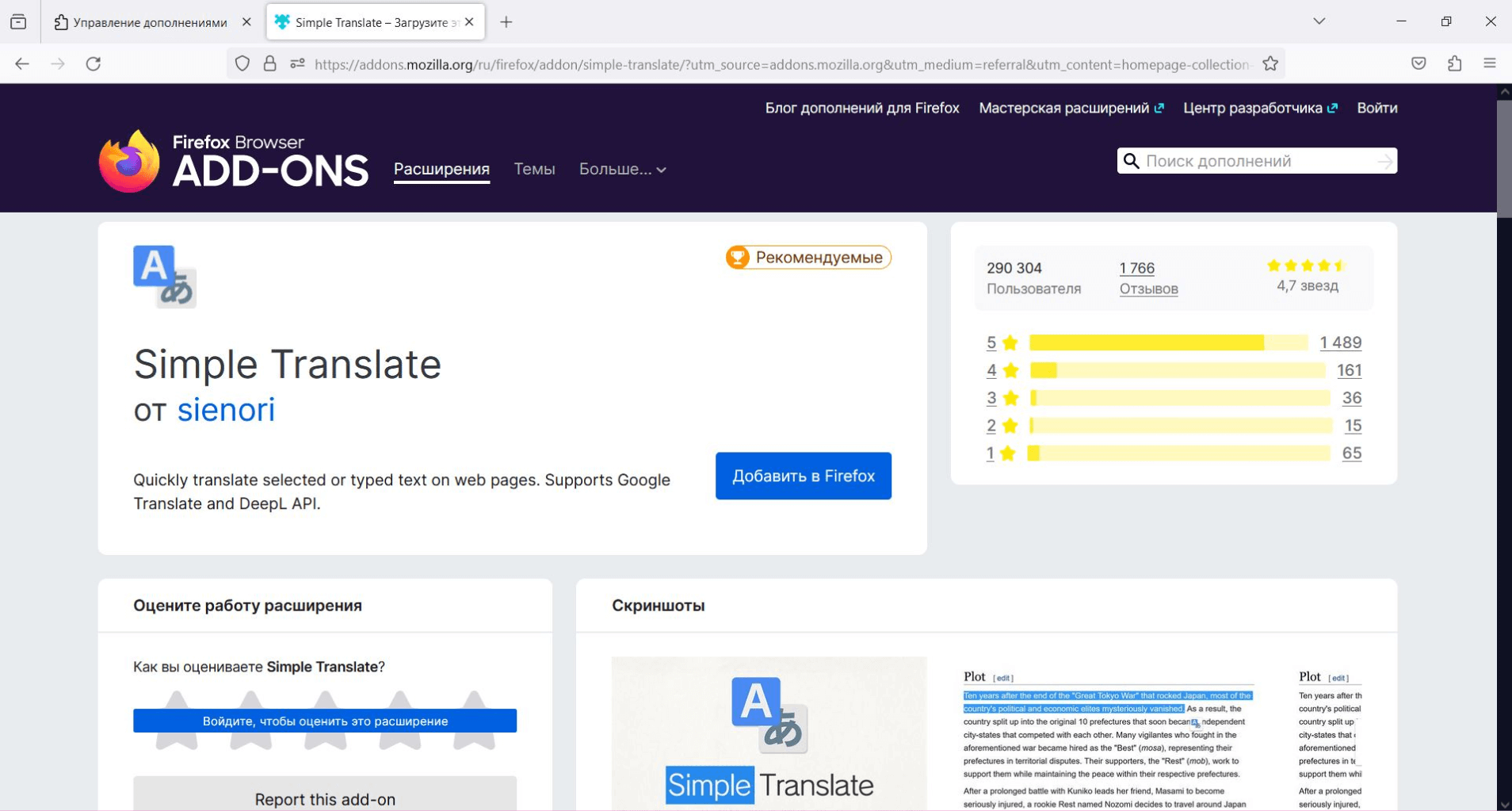Click the reload page icon
The width and height of the screenshot is (1512, 811).
[94, 64]
